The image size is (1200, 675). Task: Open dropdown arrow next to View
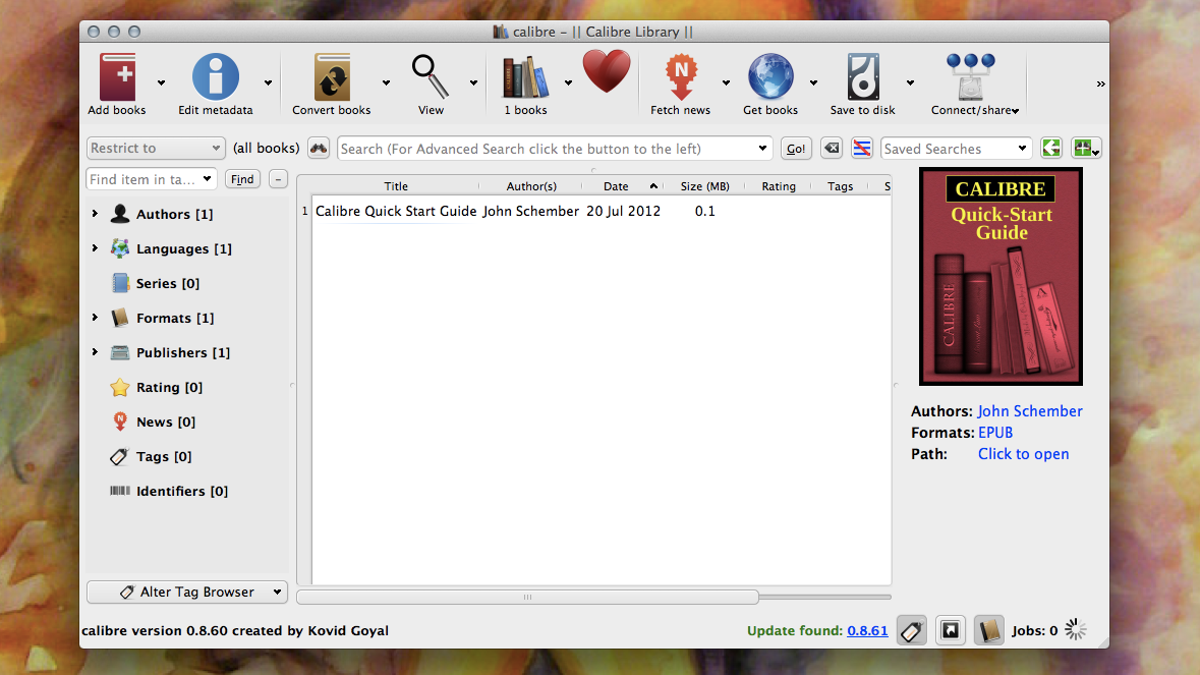tap(474, 83)
